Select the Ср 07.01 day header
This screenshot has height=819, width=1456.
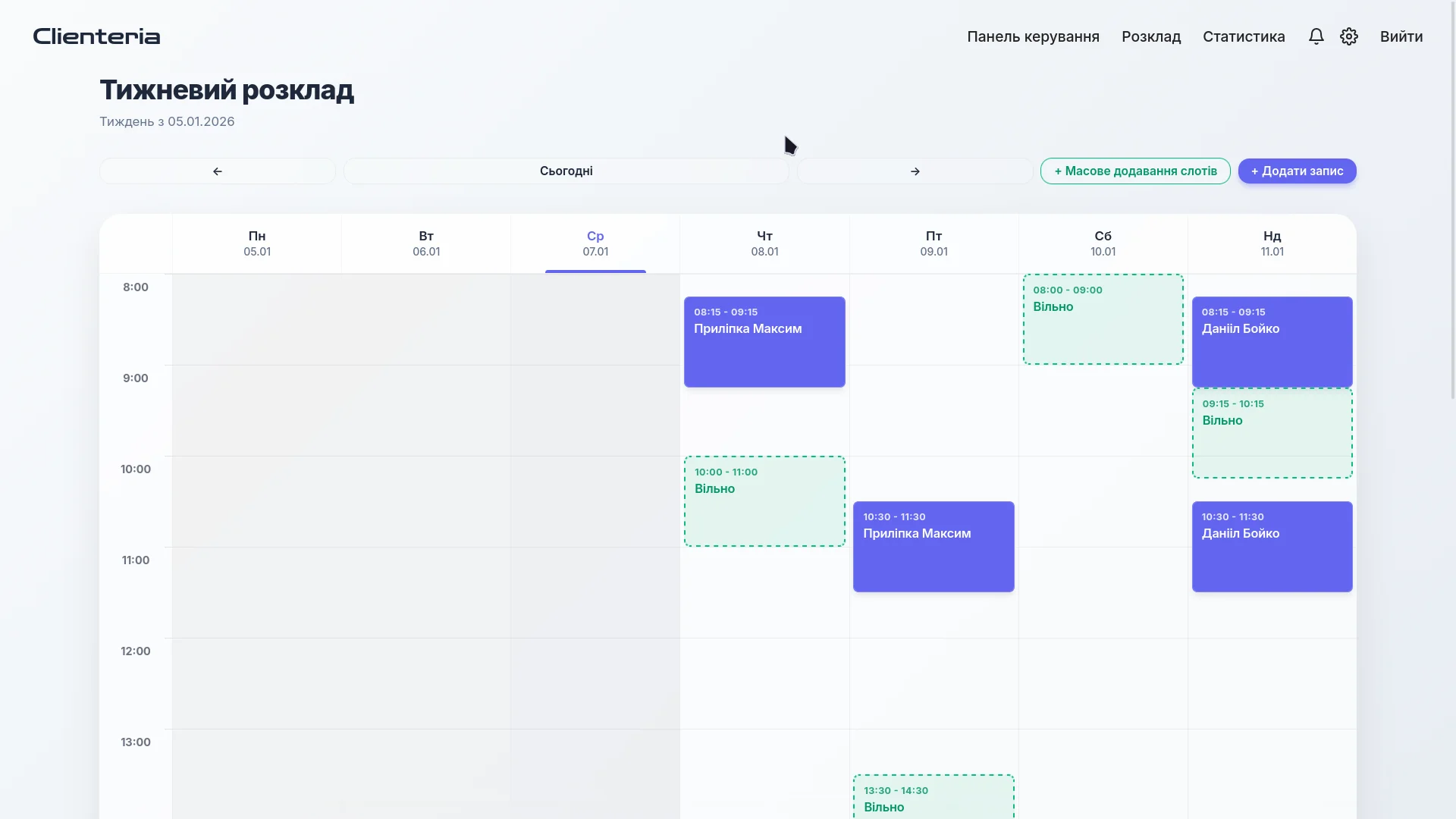pos(595,243)
